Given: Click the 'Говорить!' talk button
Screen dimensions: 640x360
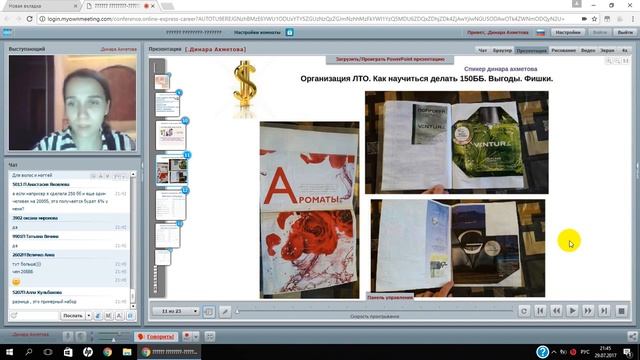Looking at the screenshot, I should [x=156, y=336].
